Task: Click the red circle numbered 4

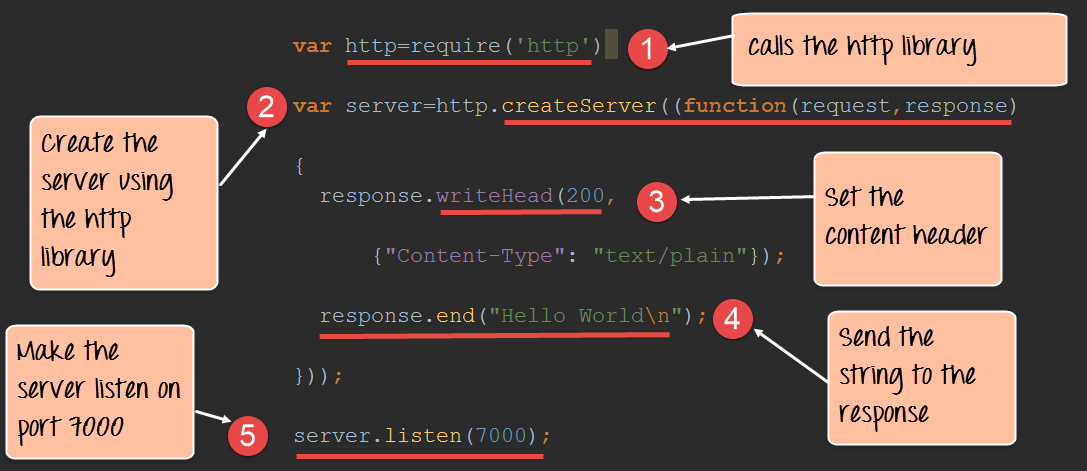Action: [x=732, y=319]
